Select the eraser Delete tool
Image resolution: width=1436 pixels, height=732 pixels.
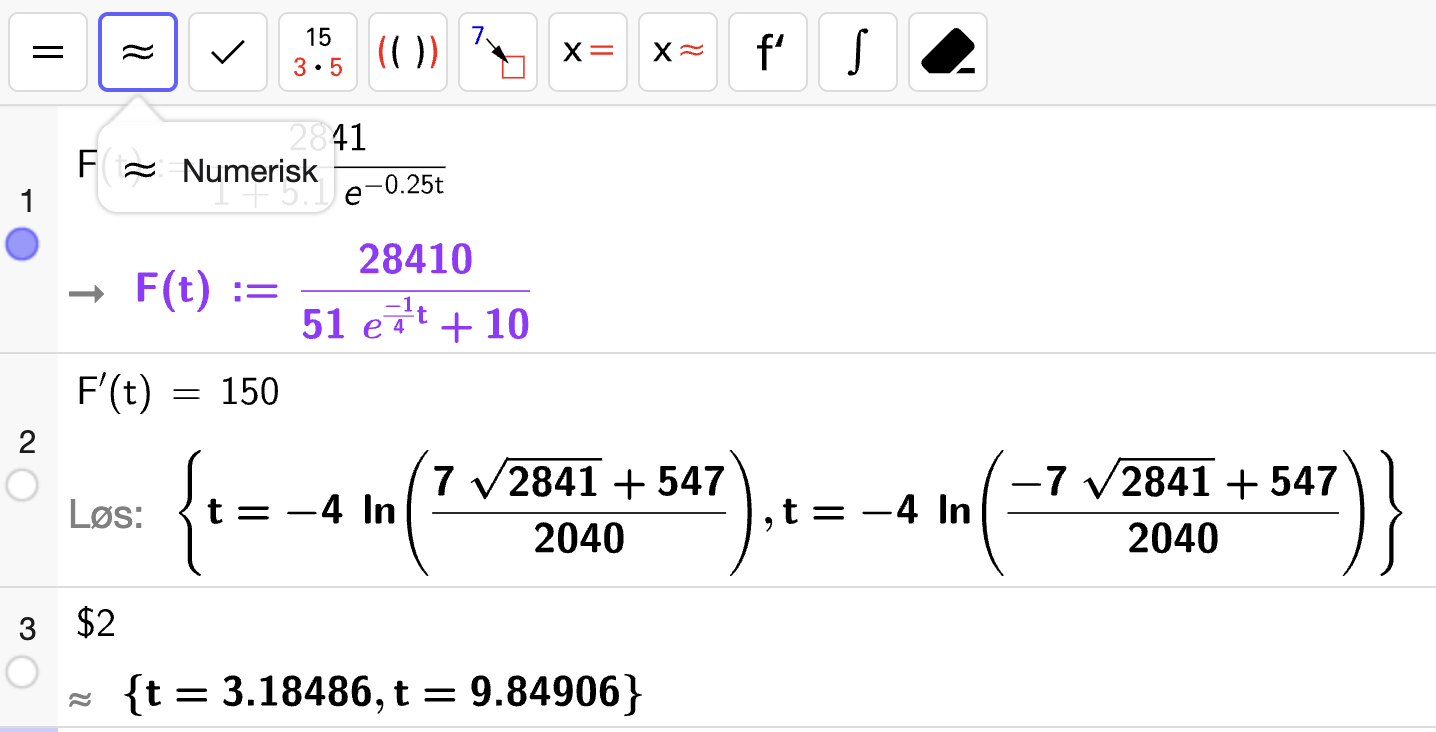click(x=947, y=52)
